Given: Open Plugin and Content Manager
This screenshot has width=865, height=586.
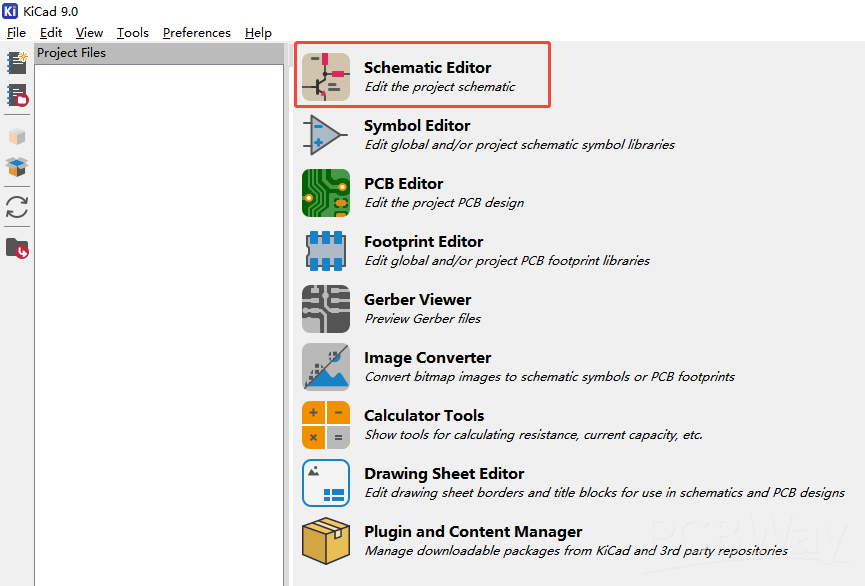Looking at the screenshot, I should (326, 541).
